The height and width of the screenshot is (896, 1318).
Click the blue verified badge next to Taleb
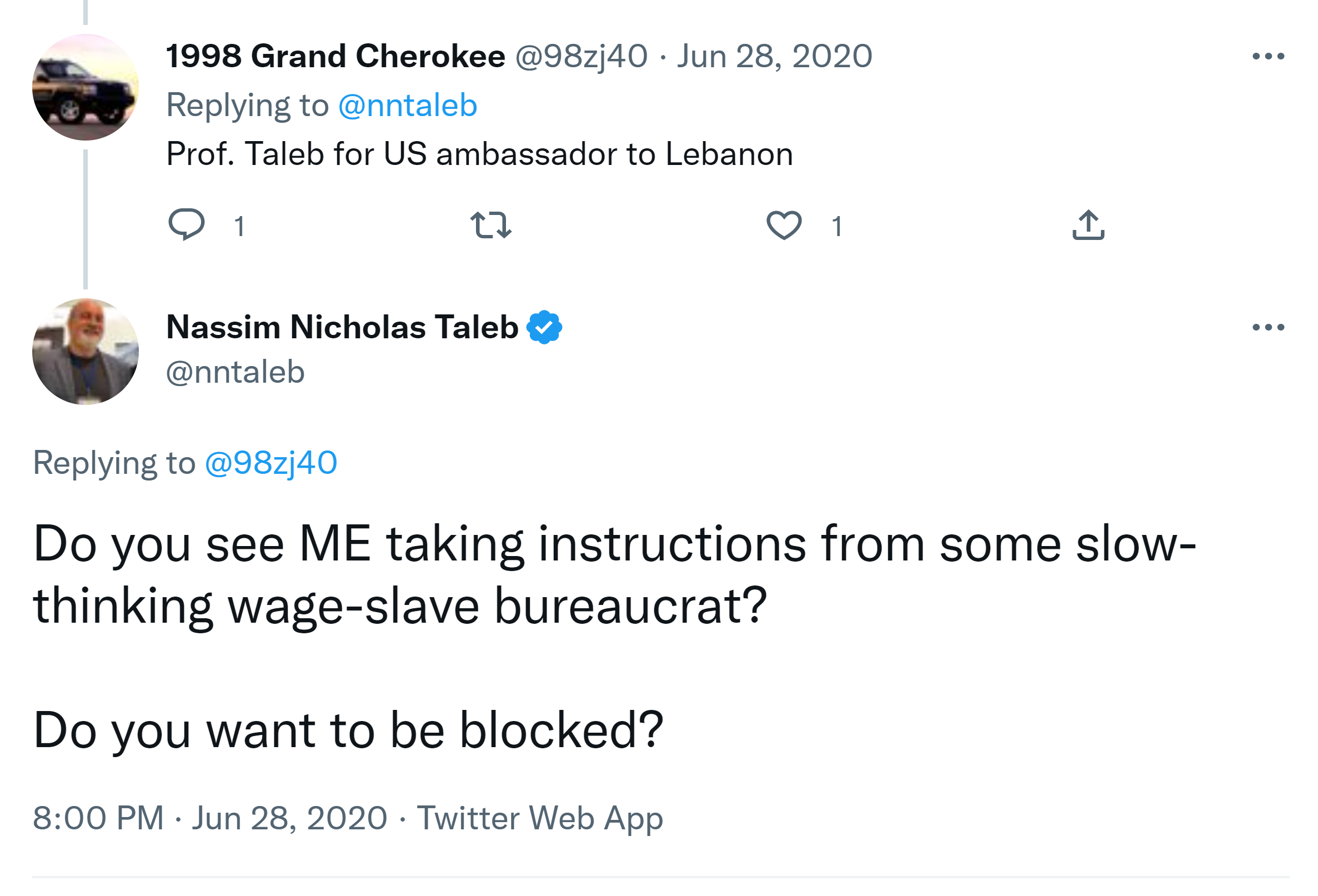[x=544, y=327]
